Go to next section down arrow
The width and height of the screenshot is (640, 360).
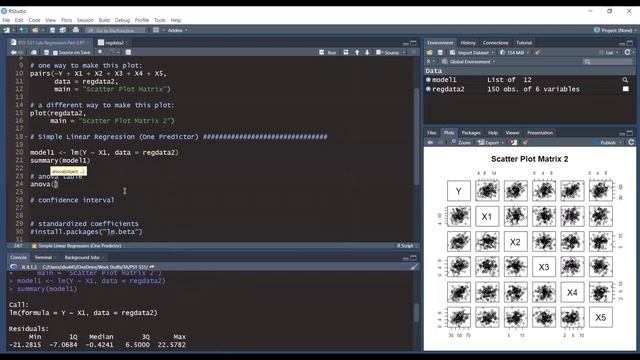pos(367,52)
